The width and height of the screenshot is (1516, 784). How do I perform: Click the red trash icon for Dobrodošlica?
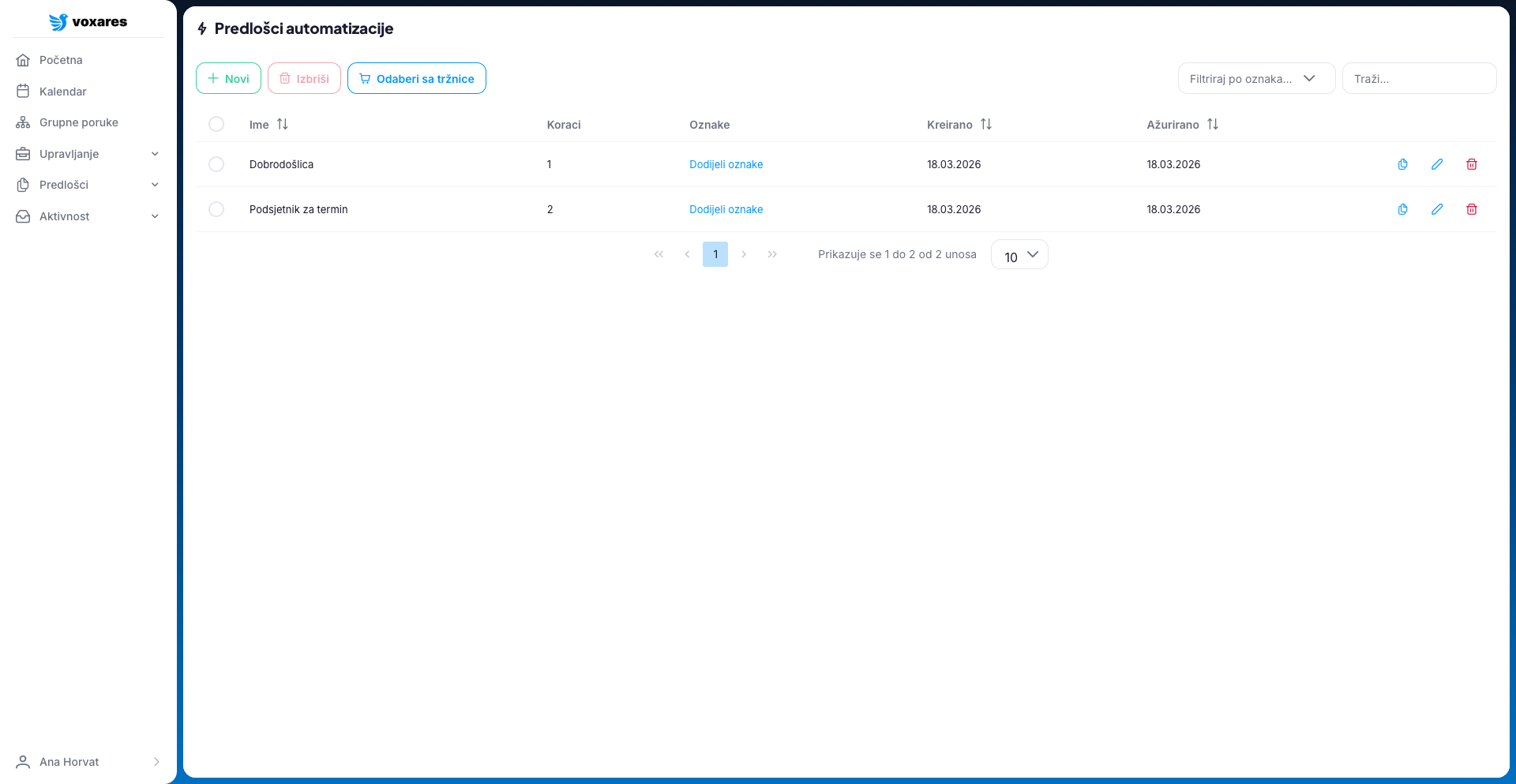(x=1472, y=164)
